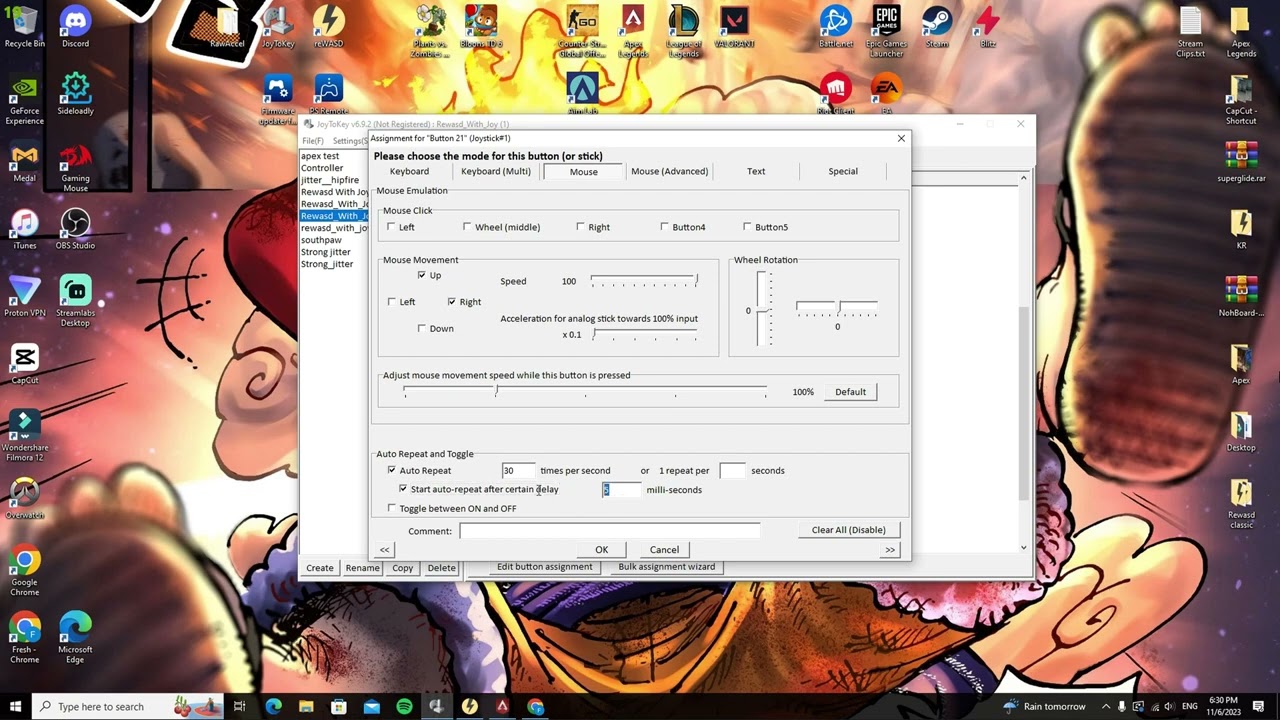
Task: Uncheck the Auto Repeat checkbox
Action: click(x=392, y=470)
